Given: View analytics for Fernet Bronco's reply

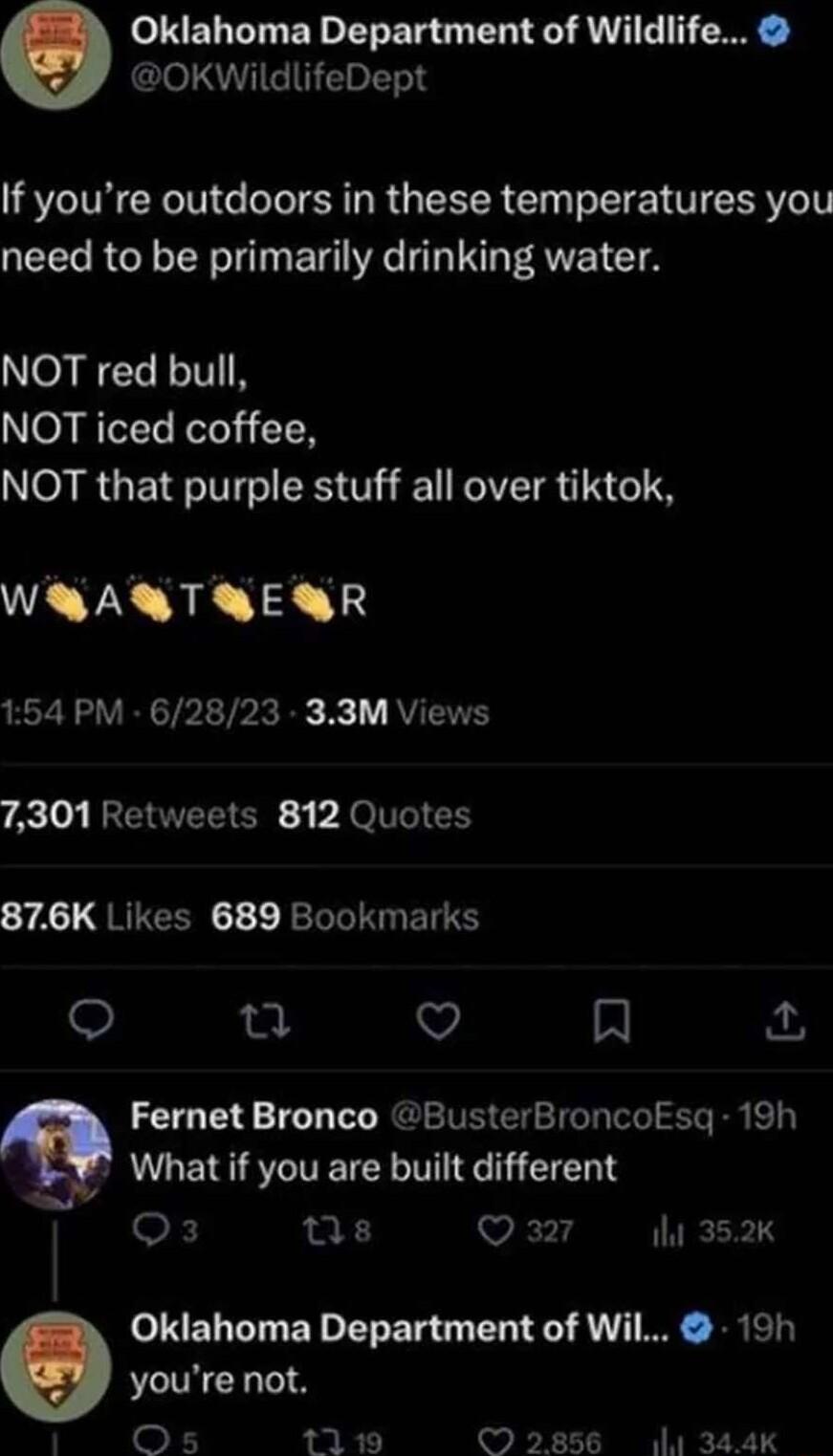Looking at the screenshot, I should click(x=664, y=1231).
